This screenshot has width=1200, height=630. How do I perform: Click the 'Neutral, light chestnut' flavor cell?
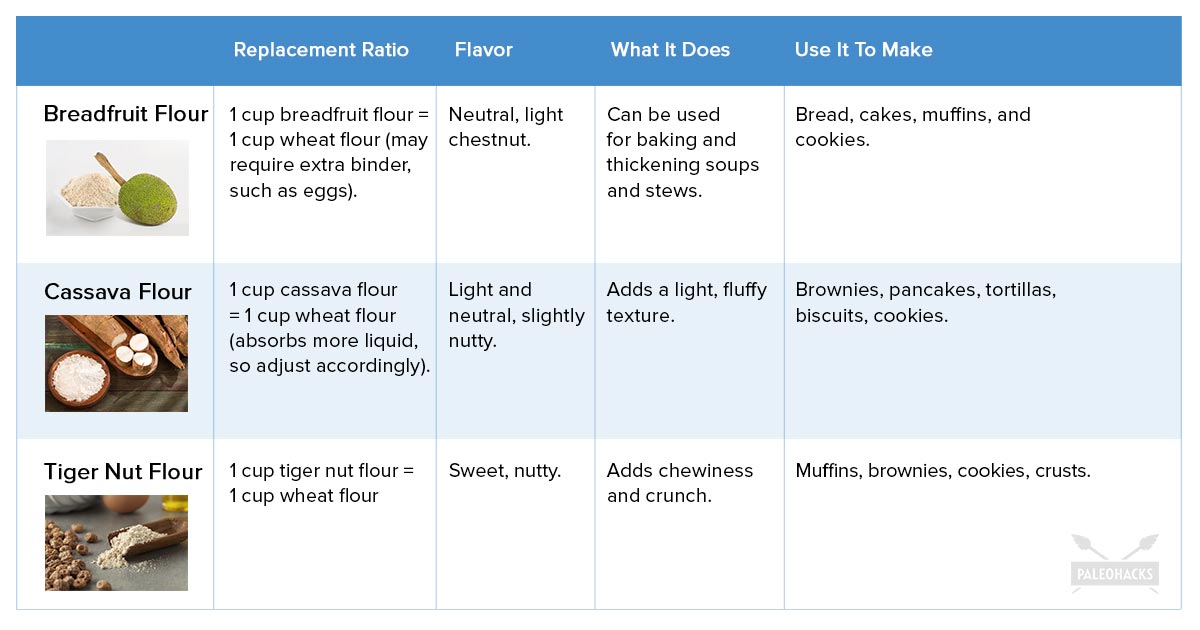506,127
